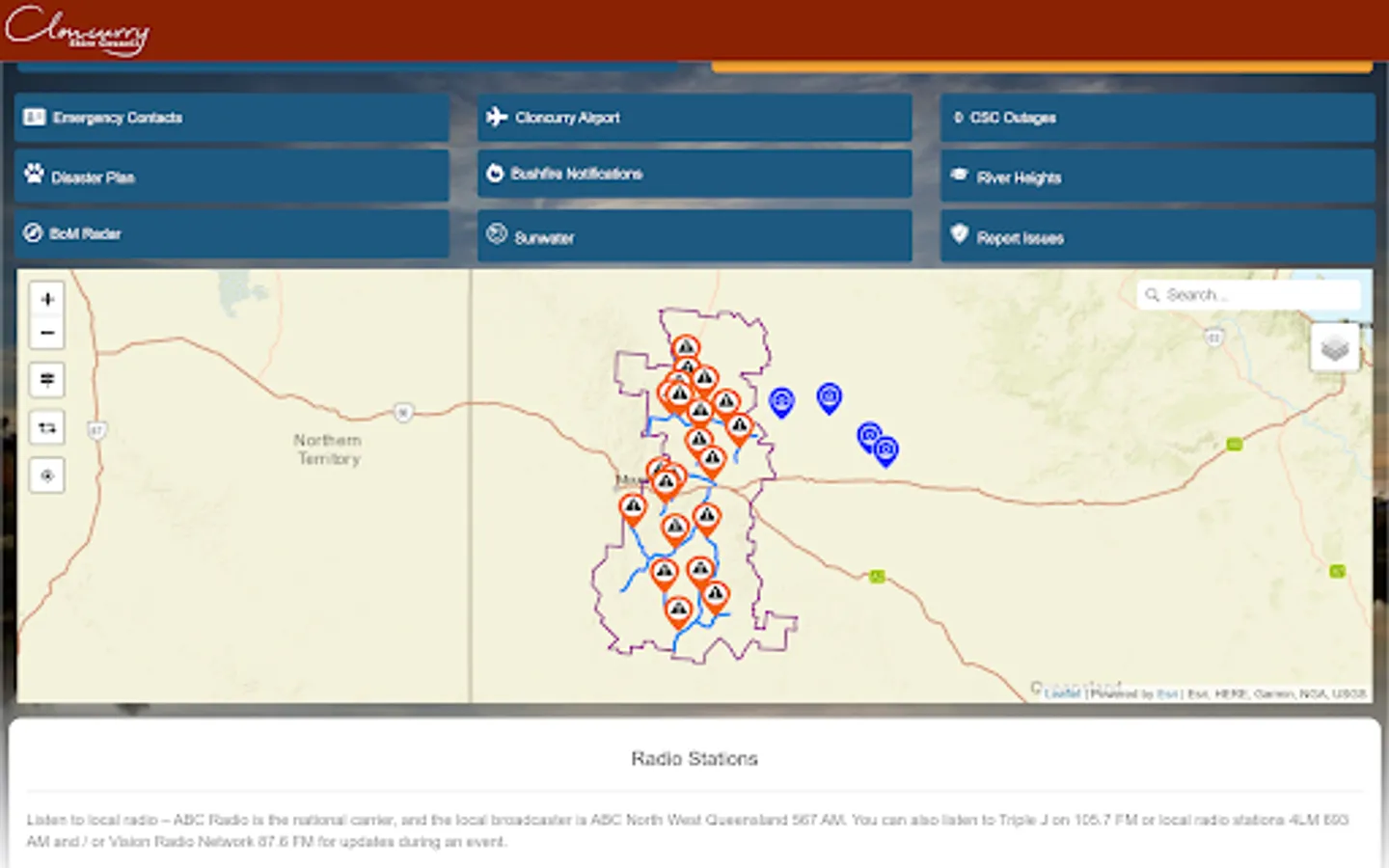Open Report Issues
The height and width of the screenshot is (868, 1389).
(x=1157, y=235)
